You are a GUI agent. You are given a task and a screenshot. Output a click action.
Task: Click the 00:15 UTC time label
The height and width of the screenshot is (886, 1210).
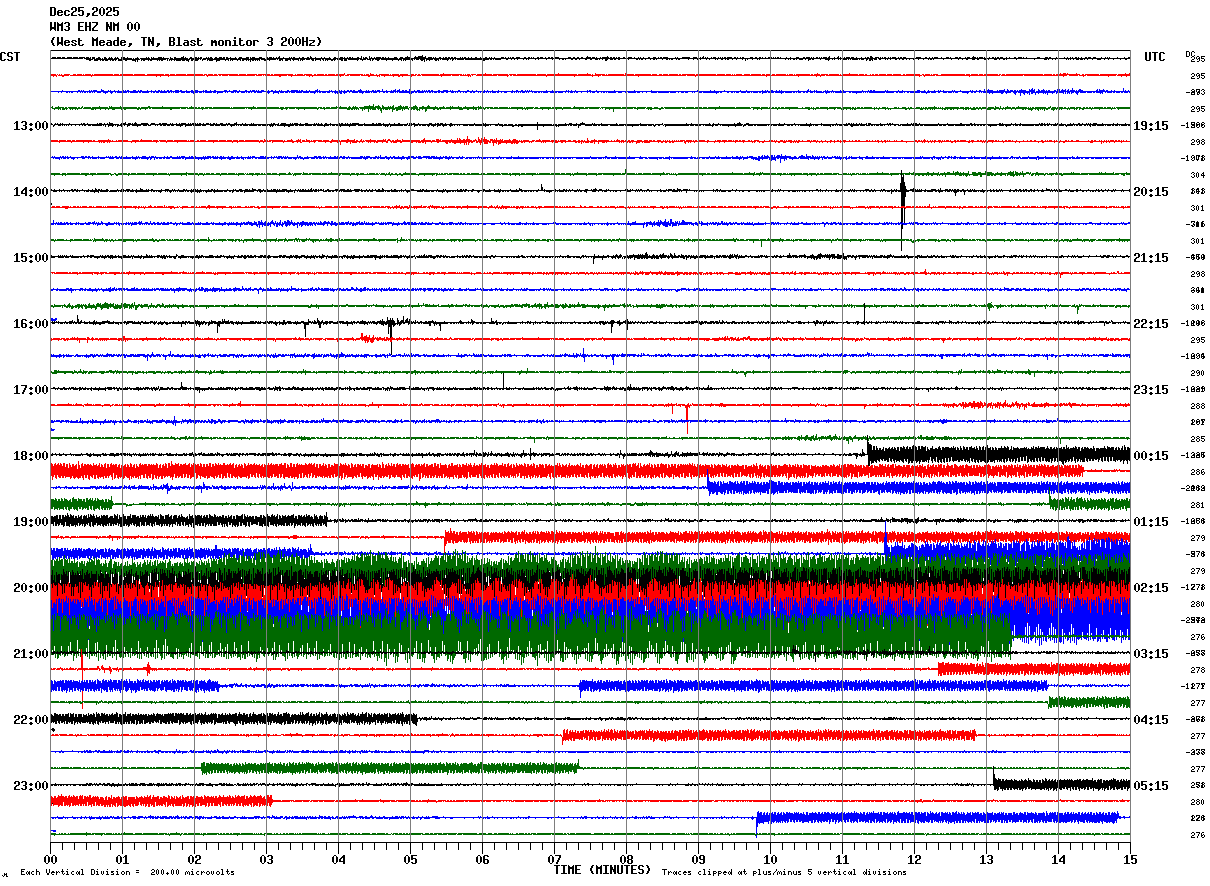click(x=1151, y=455)
